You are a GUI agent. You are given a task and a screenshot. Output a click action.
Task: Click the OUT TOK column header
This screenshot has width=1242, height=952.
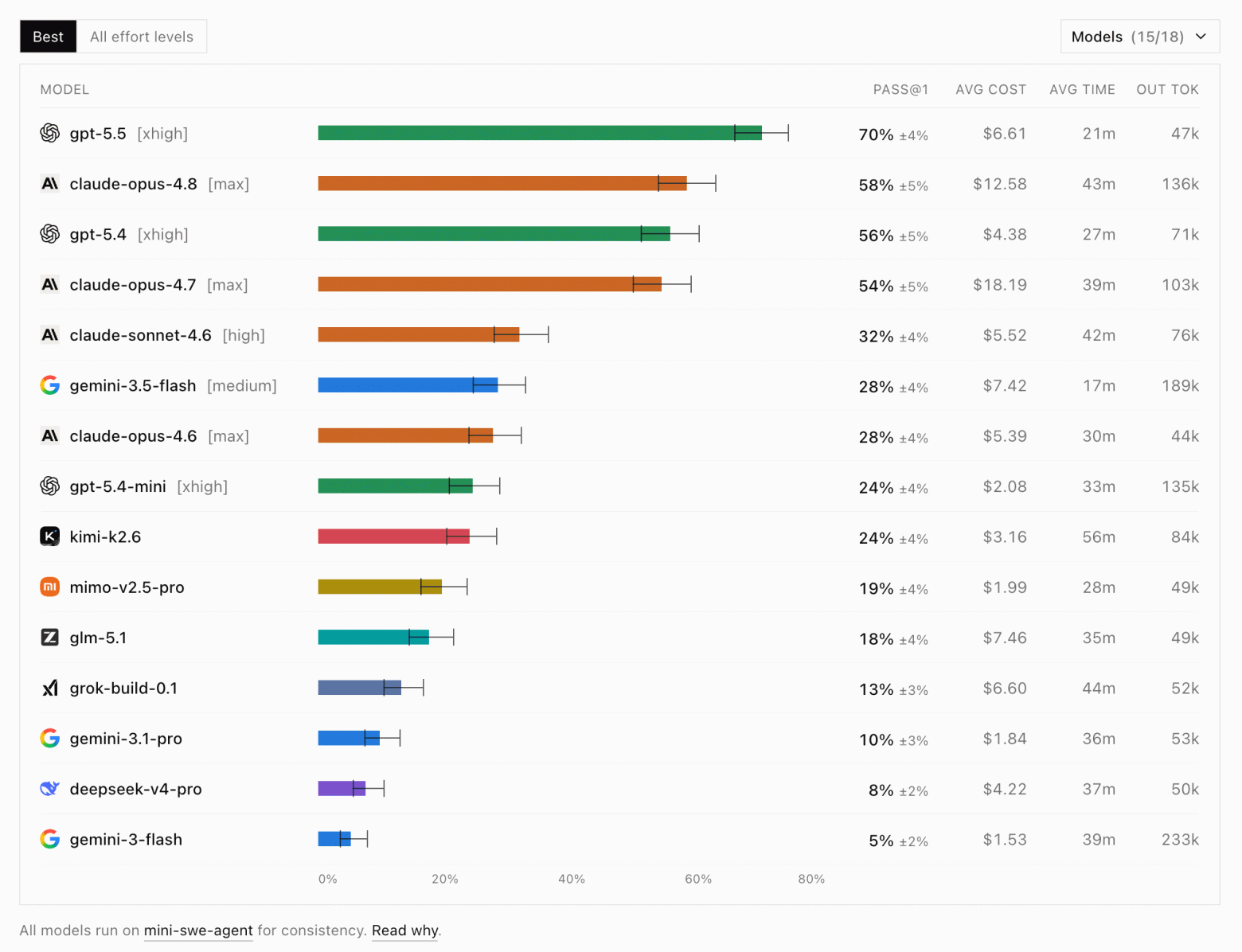(x=1167, y=90)
